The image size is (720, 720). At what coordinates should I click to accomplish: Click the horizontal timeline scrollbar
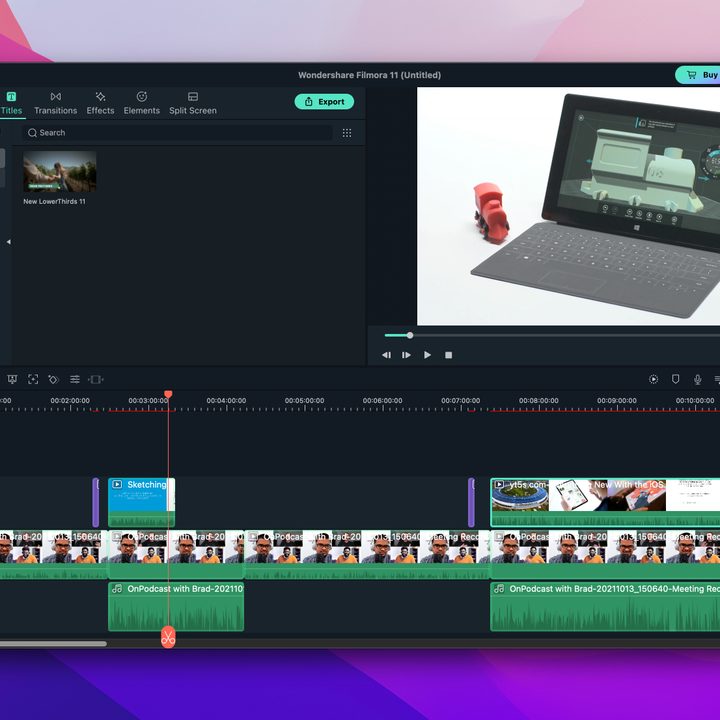[x=53, y=644]
